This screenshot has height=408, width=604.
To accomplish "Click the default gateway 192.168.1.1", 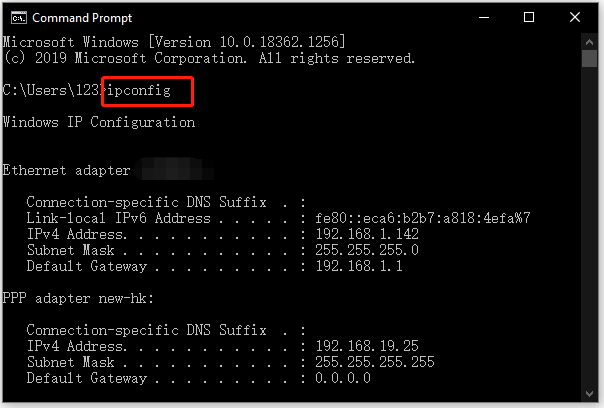I will pos(359,266).
